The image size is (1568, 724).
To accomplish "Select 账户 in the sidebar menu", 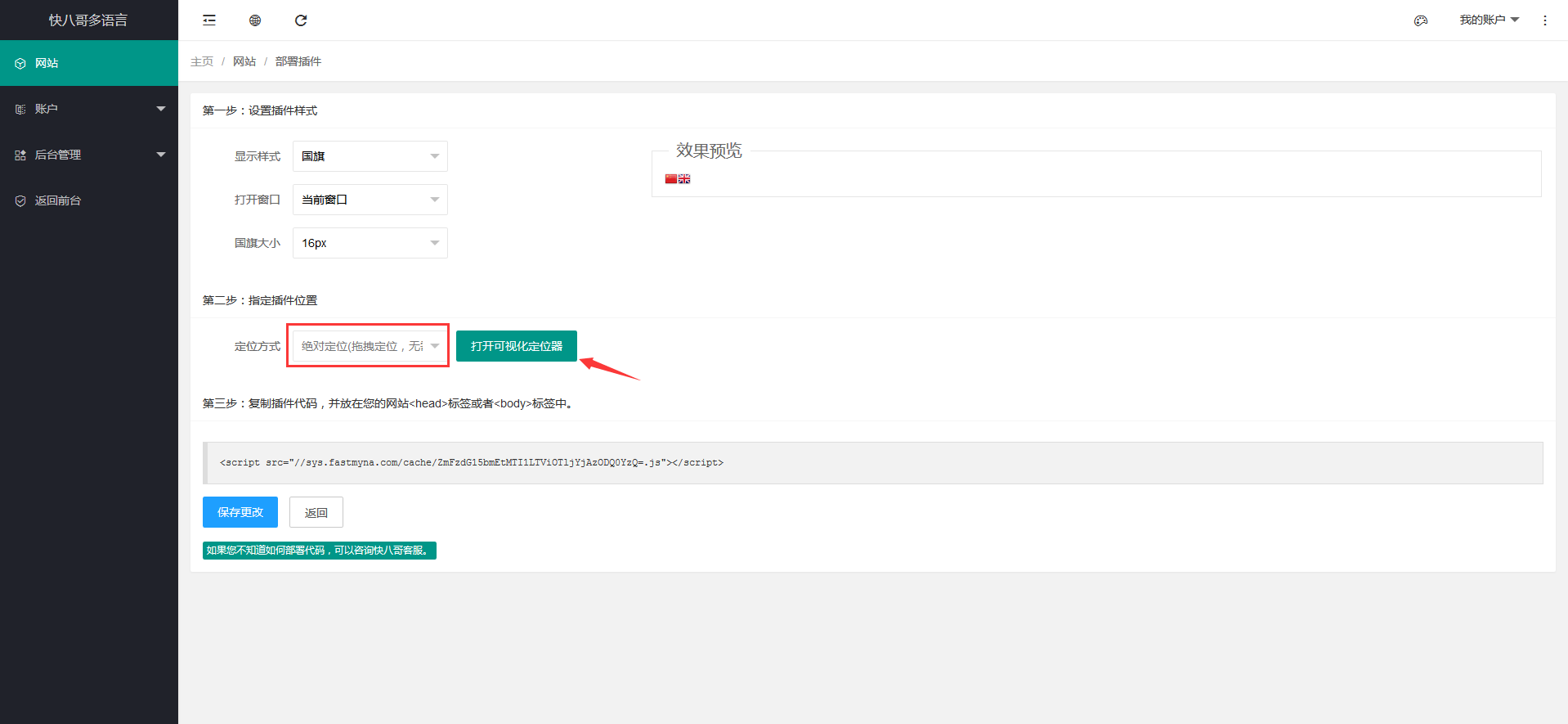I will tap(89, 109).
